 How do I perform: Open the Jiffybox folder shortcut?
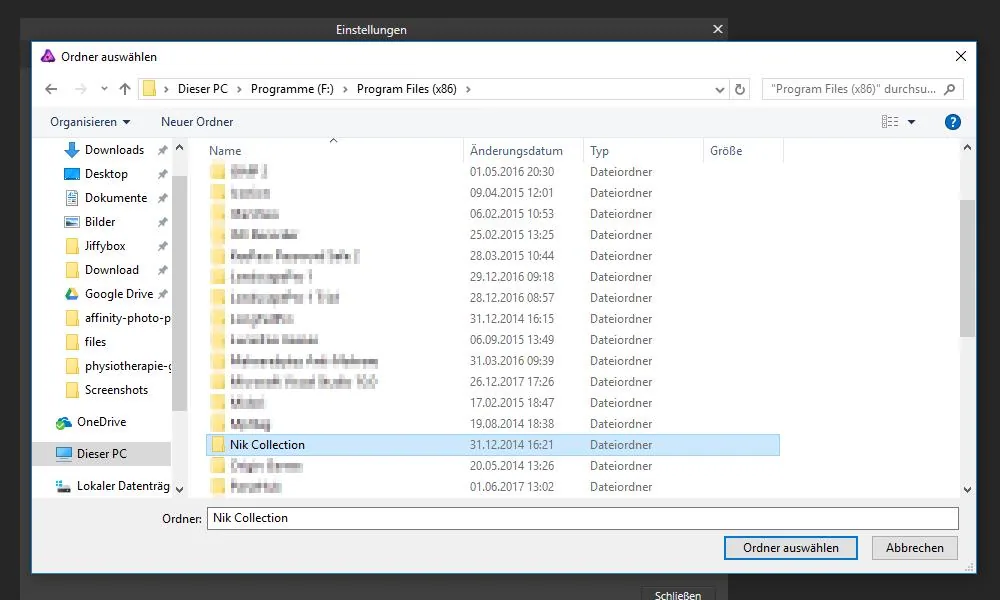pyautogui.click(x=105, y=246)
